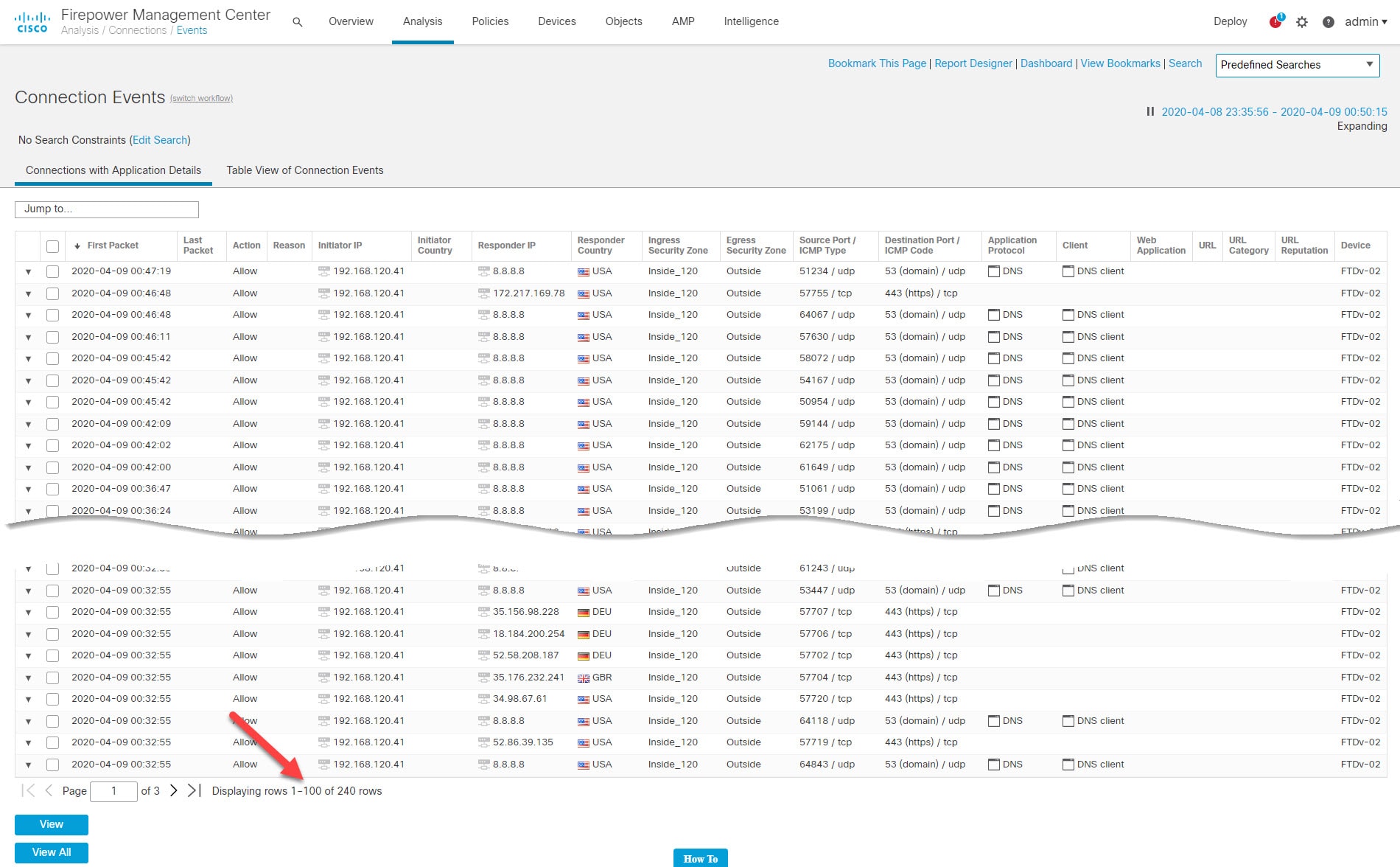Viewport: 1400px width, 867px height.
Task: Click host icon beside 52.86.39.135
Action: point(483,742)
